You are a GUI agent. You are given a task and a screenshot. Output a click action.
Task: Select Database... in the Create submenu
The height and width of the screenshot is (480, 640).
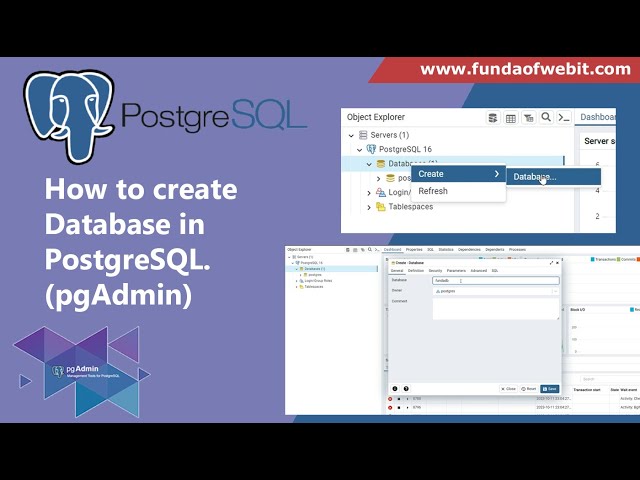click(x=553, y=177)
